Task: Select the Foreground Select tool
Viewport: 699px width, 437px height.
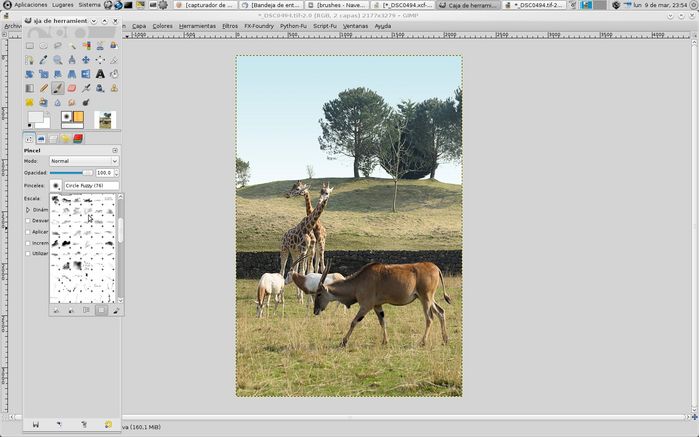Action: pyautogui.click(x=114, y=45)
